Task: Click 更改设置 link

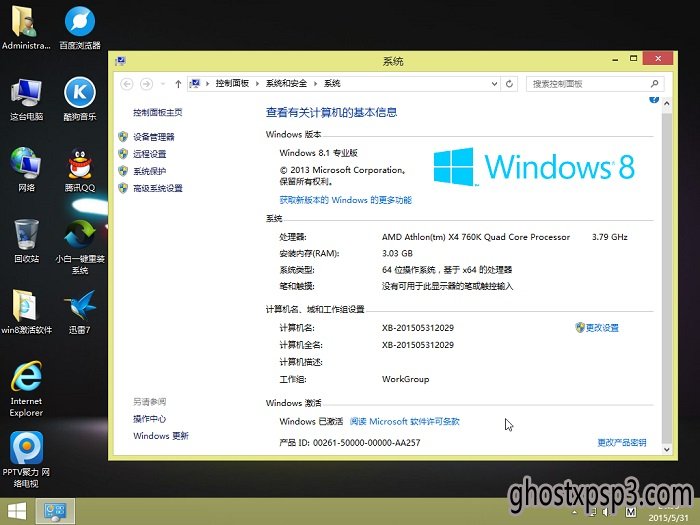Action: pos(602,328)
